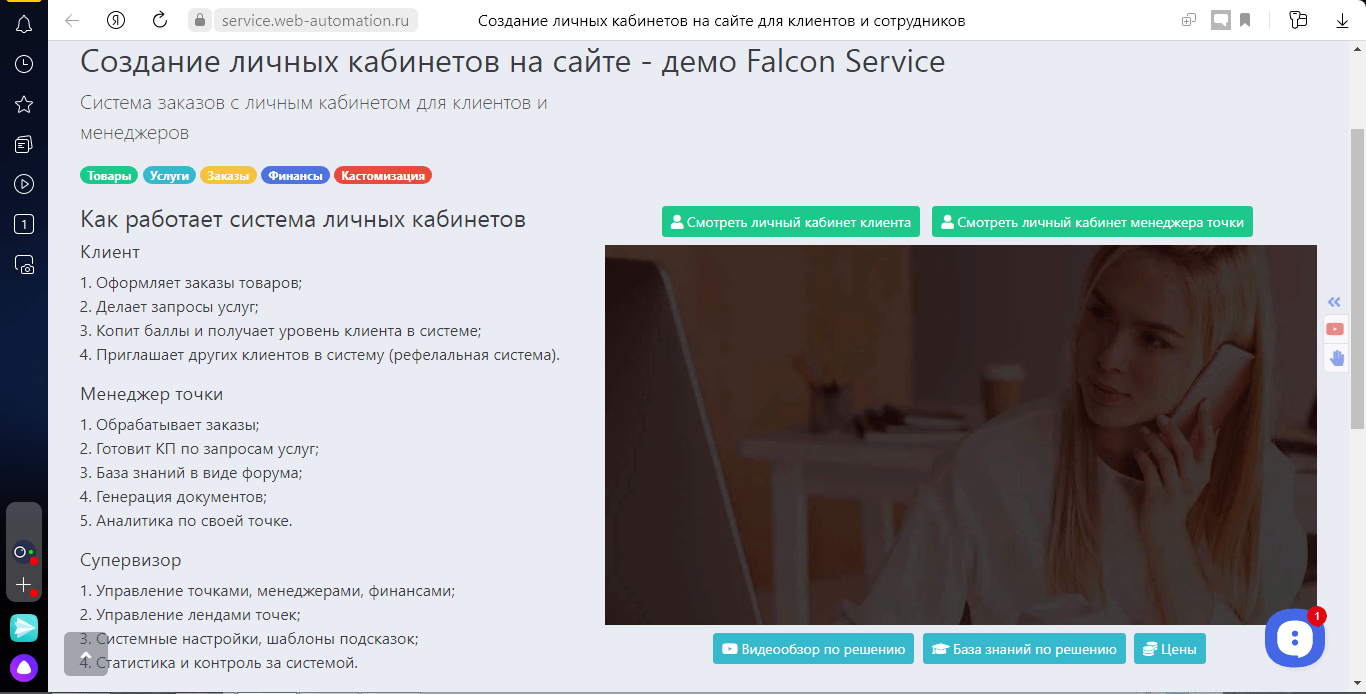Click text 'Оформляет заказы товаров'
The image size is (1366, 694).
[x=197, y=283]
